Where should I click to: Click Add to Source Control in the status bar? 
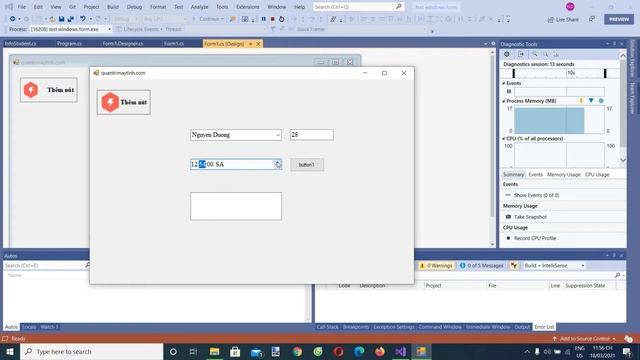(x=584, y=339)
